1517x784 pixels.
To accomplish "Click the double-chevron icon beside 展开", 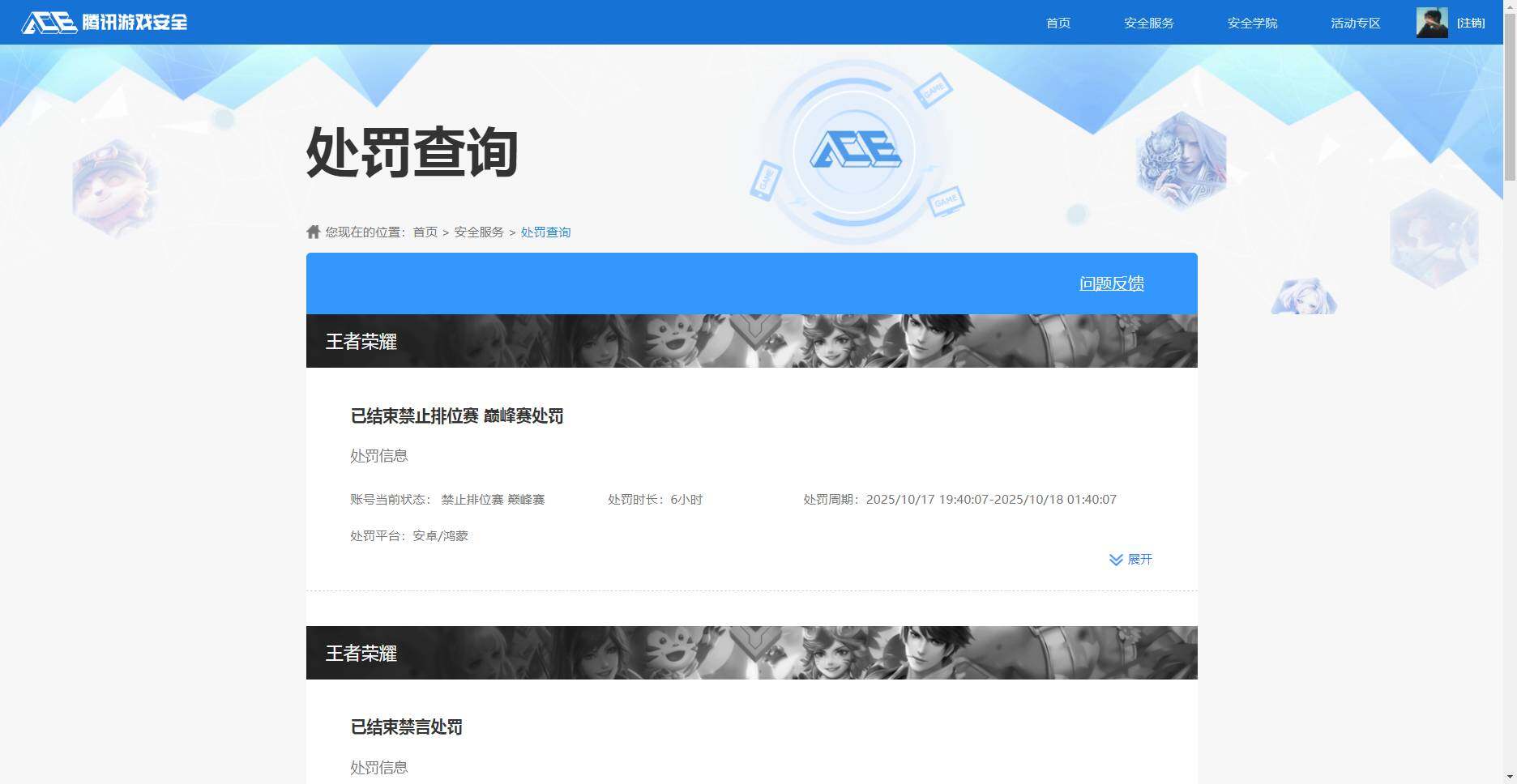I will [1116, 560].
